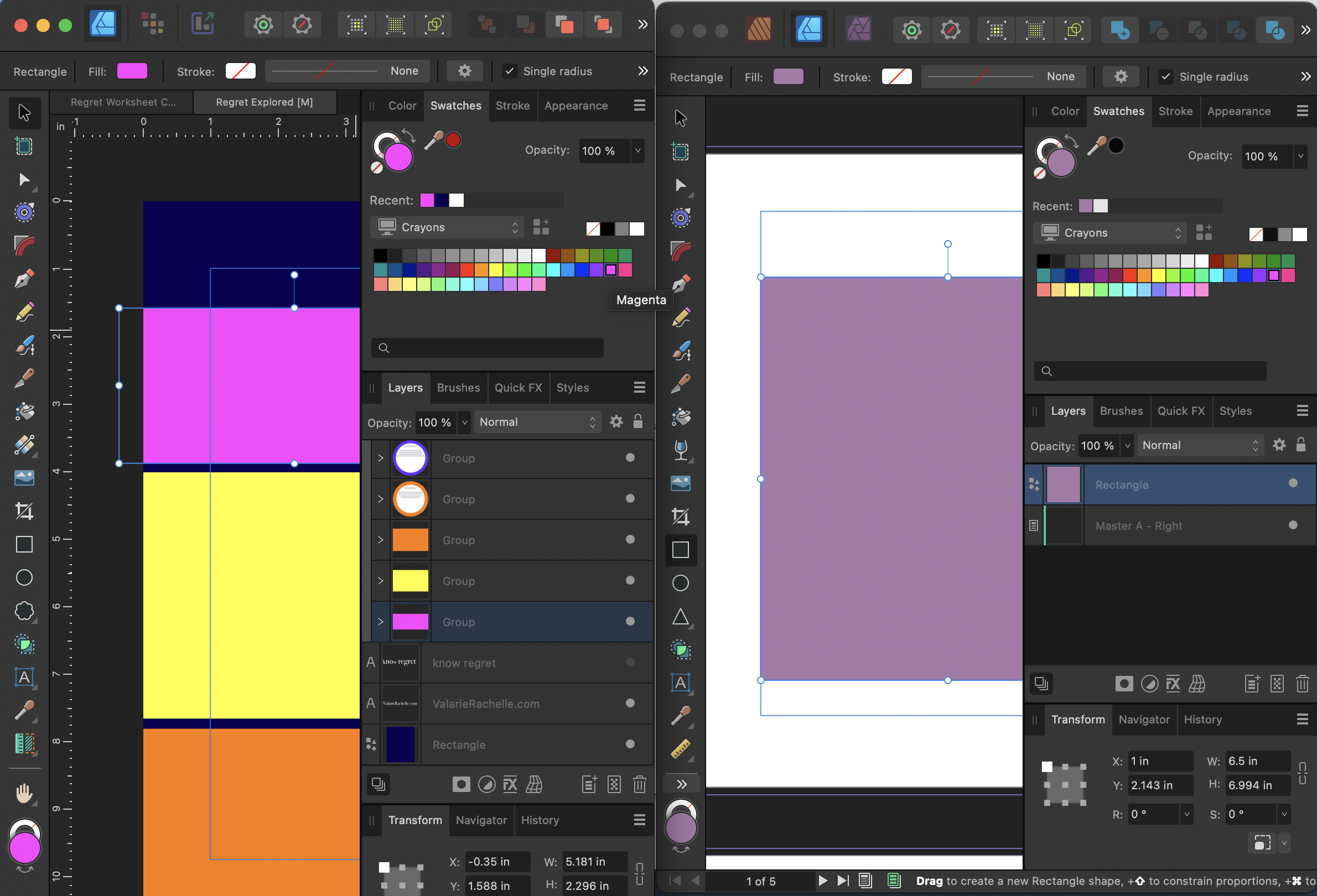This screenshot has height=896, width=1317.
Task: Jump to the last page of the document
Action: point(842,881)
